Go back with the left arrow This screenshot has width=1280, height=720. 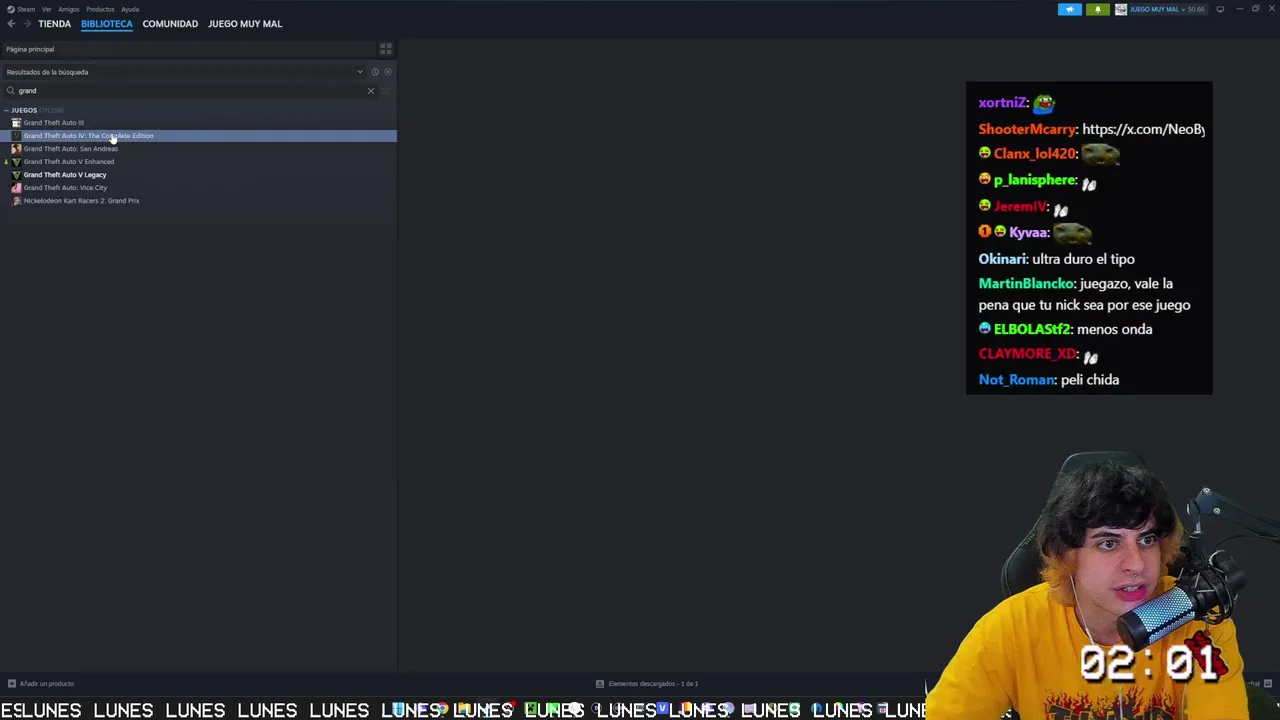pos(11,24)
